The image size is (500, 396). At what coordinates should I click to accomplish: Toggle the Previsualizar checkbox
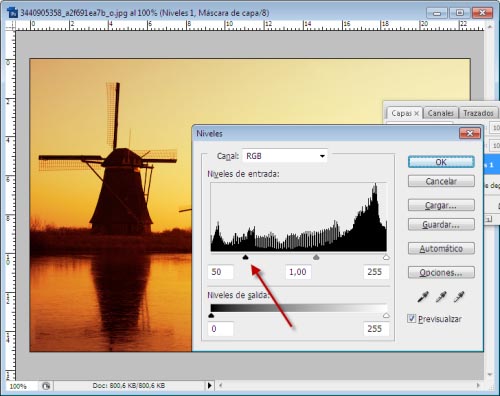[412, 319]
